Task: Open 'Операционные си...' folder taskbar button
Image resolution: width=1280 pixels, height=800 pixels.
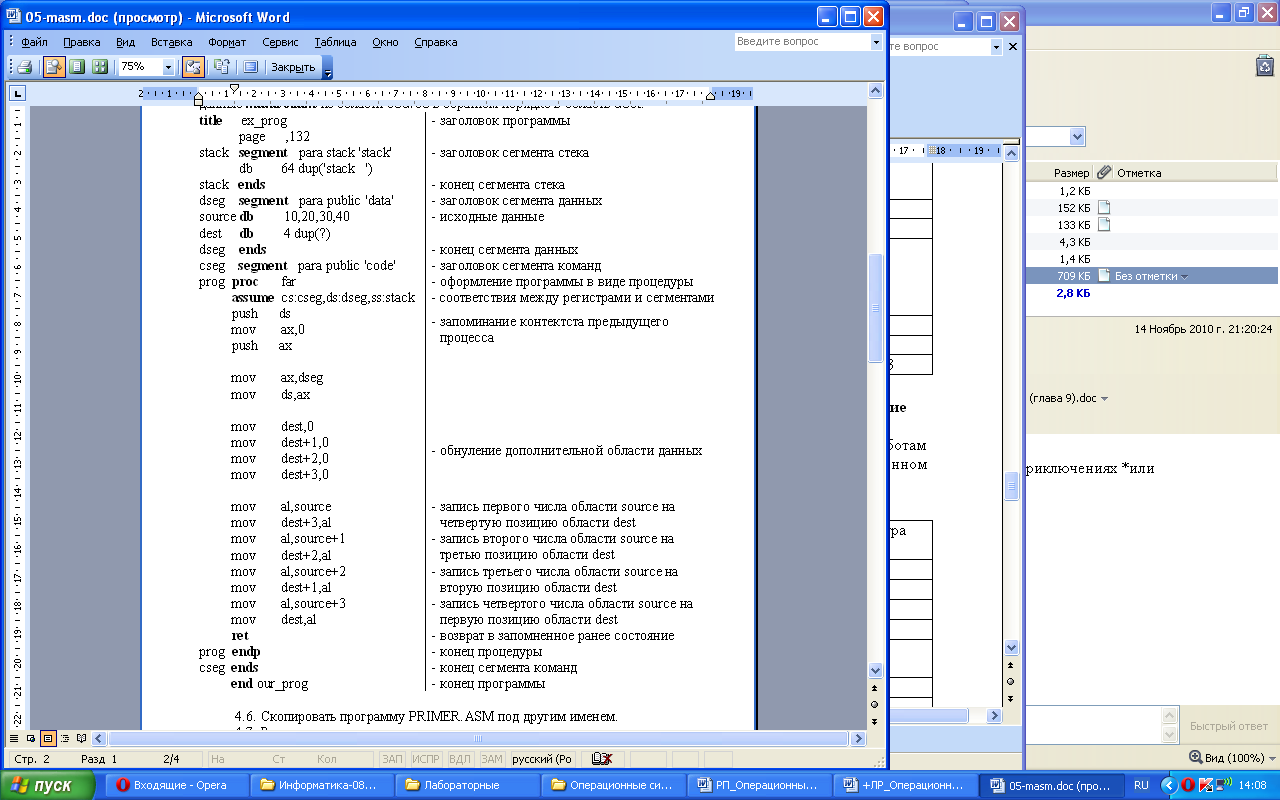Action: (x=614, y=785)
